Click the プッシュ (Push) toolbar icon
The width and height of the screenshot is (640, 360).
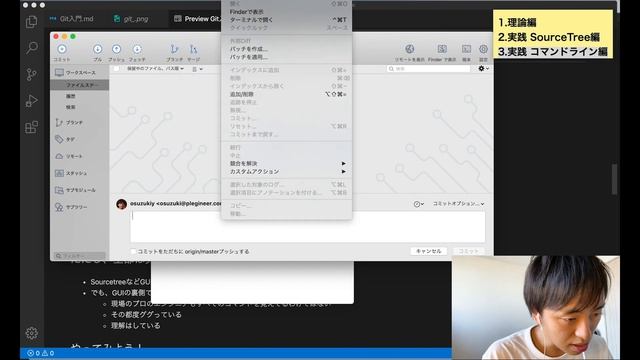[116, 49]
